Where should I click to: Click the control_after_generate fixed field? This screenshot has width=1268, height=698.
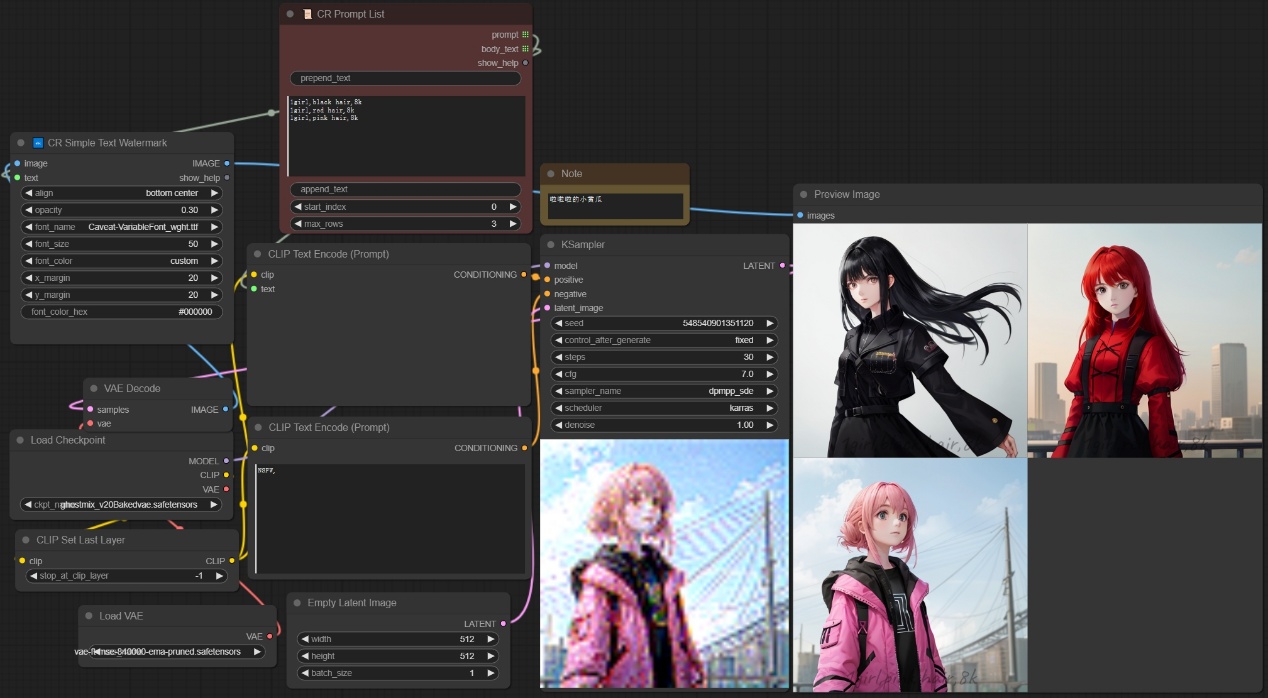(x=664, y=340)
